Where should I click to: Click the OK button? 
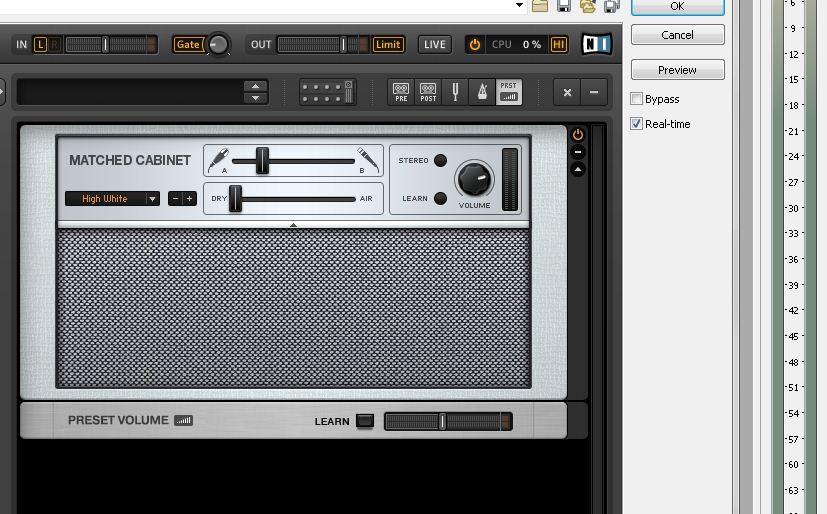coord(678,7)
